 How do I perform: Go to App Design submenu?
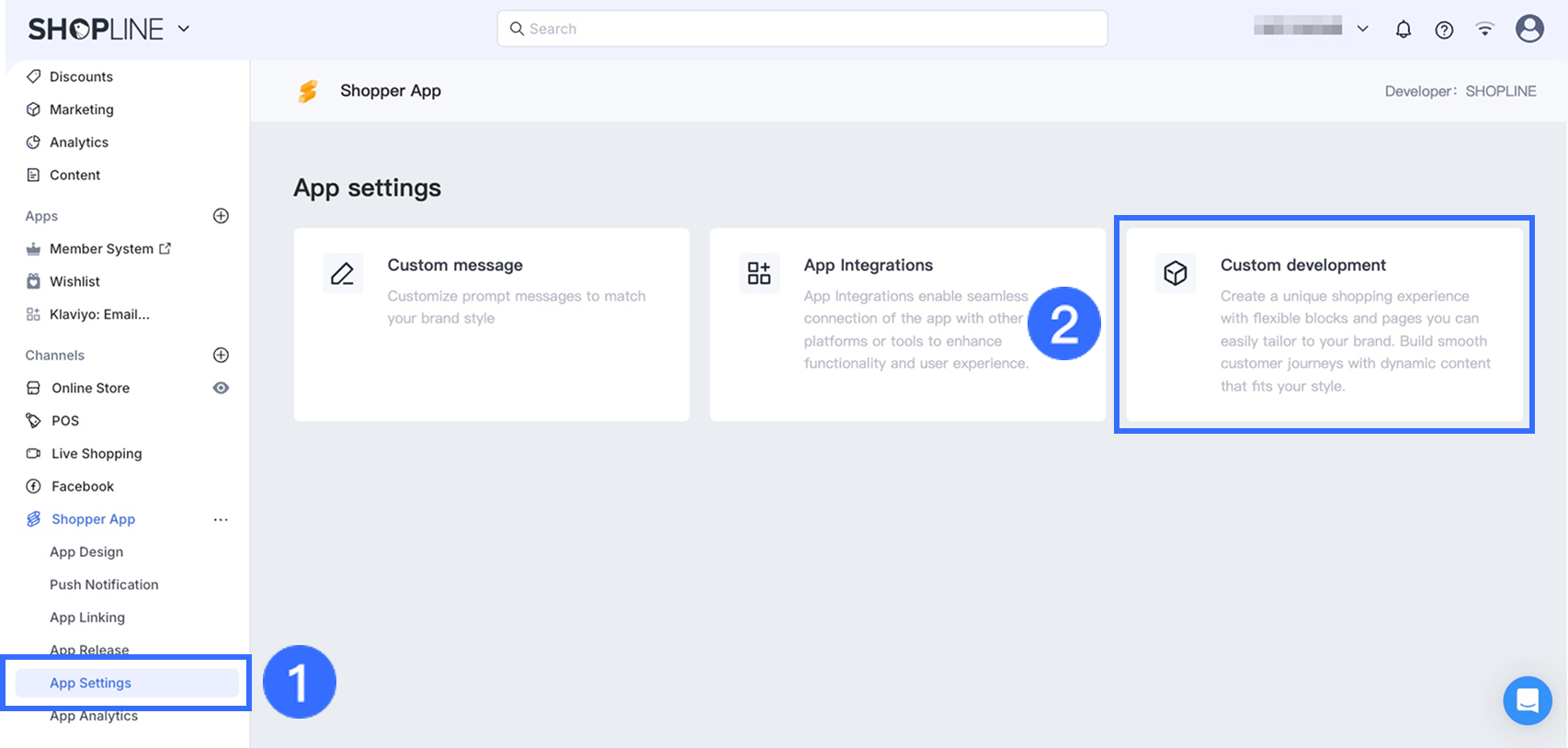click(86, 552)
